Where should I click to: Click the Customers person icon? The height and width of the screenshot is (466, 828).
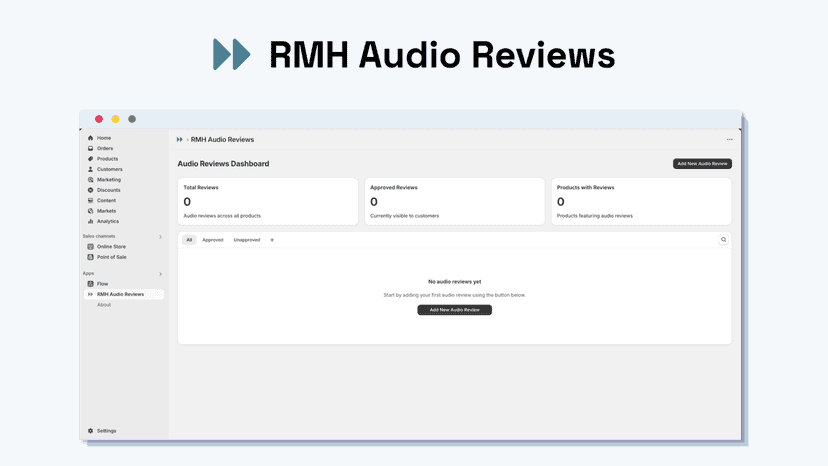[x=90, y=169]
